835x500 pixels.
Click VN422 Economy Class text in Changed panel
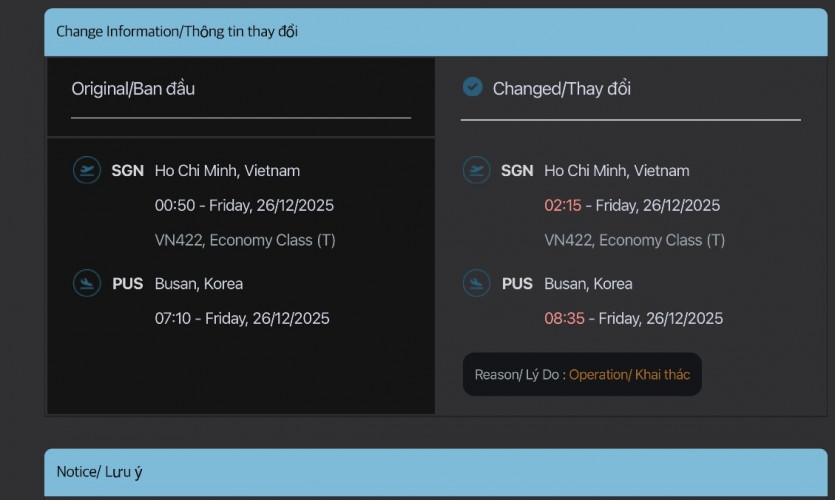tap(634, 240)
